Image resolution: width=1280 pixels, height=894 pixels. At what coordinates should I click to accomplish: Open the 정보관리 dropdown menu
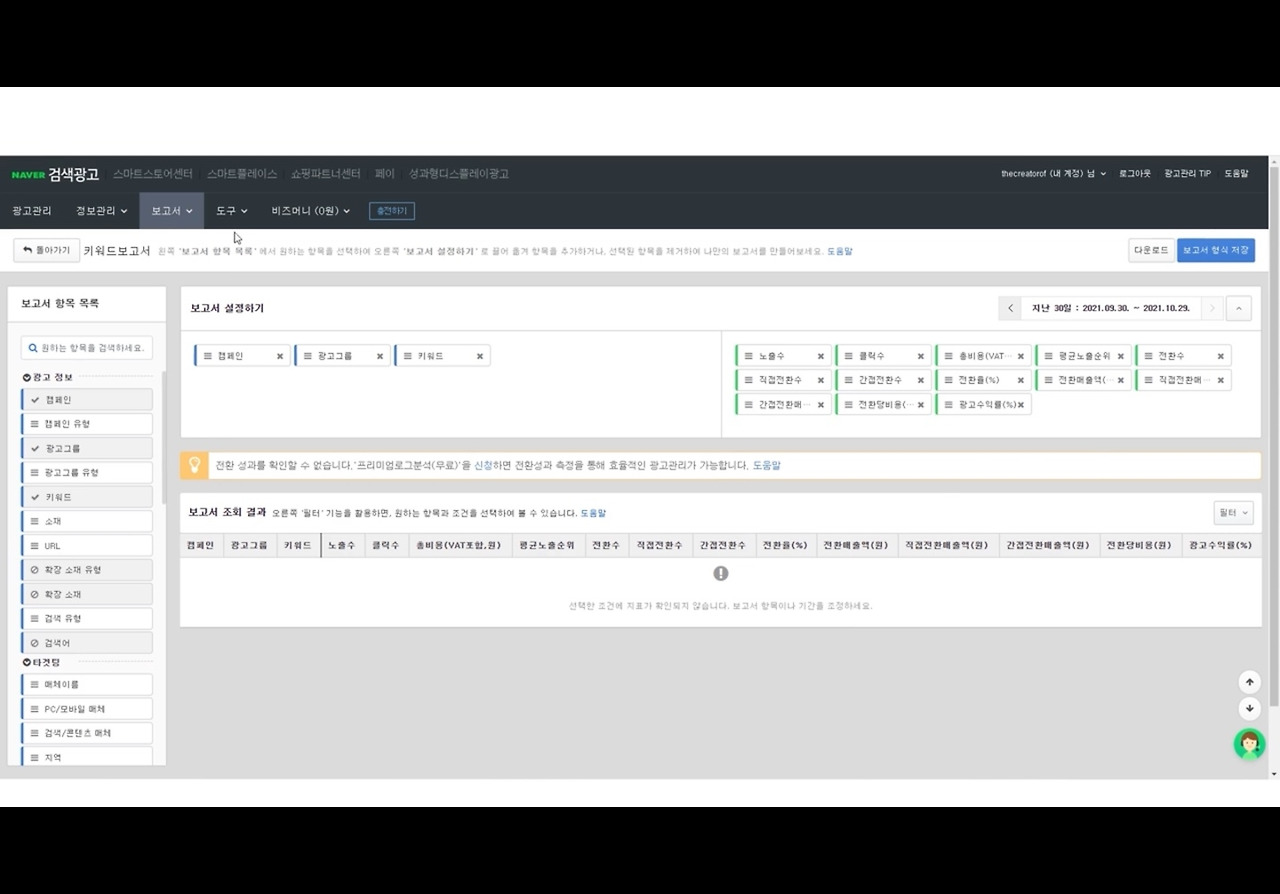(x=102, y=211)
